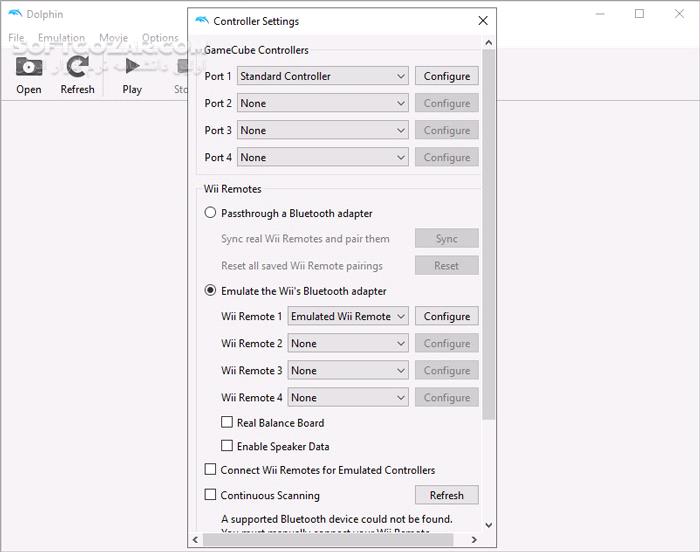Click Configure button for Port 3

tap(447, 130)
